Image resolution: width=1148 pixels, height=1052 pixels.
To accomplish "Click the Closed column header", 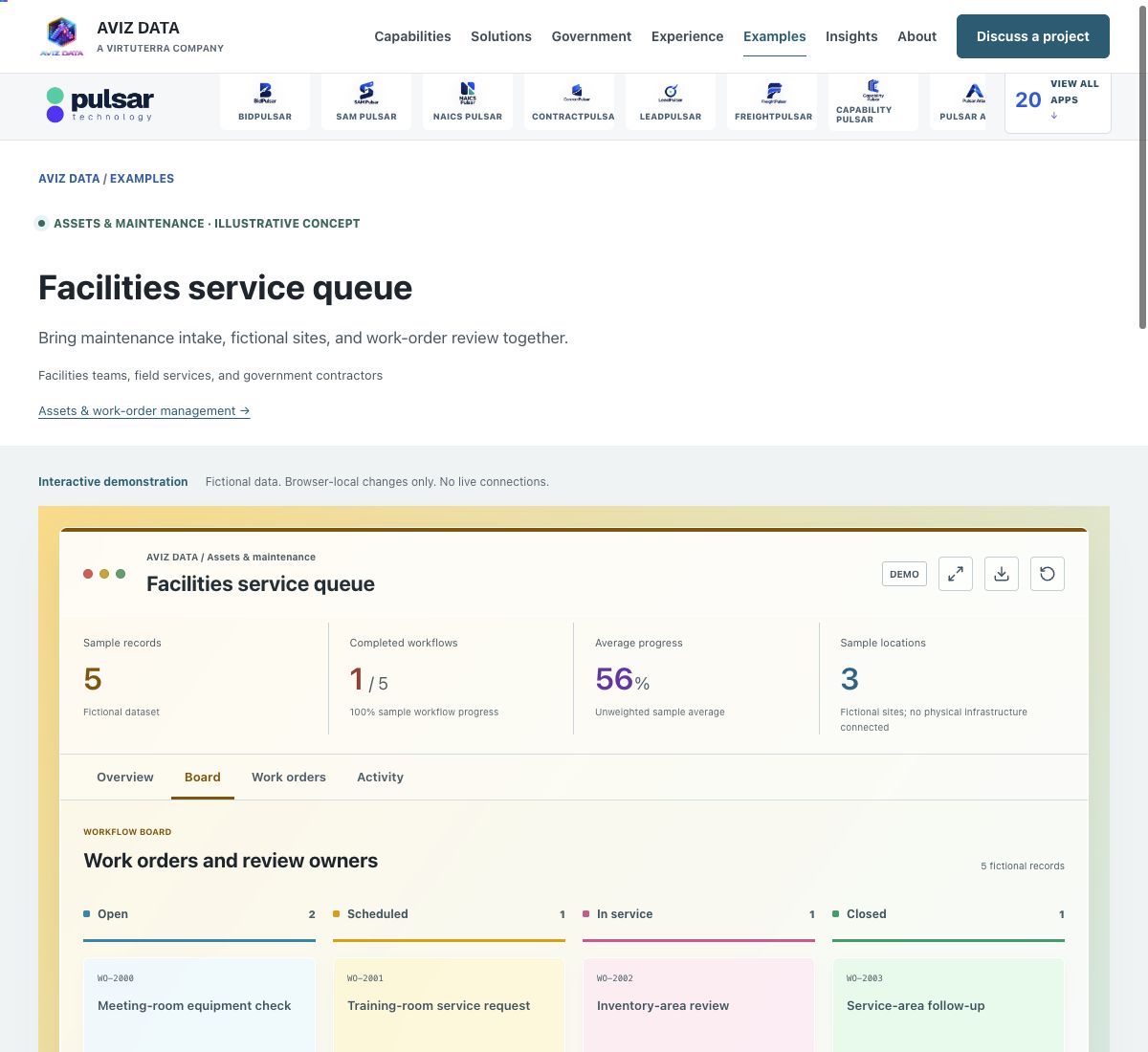I will tap(948, 914).
